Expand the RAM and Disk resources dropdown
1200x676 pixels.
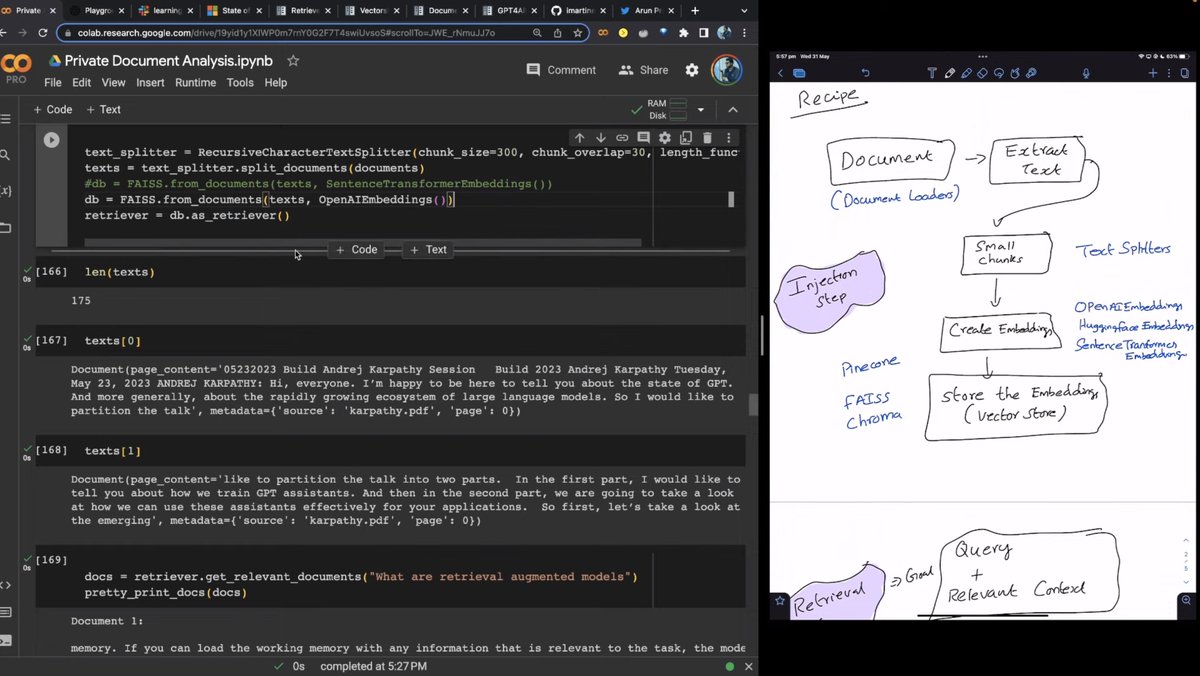[700, 110]
